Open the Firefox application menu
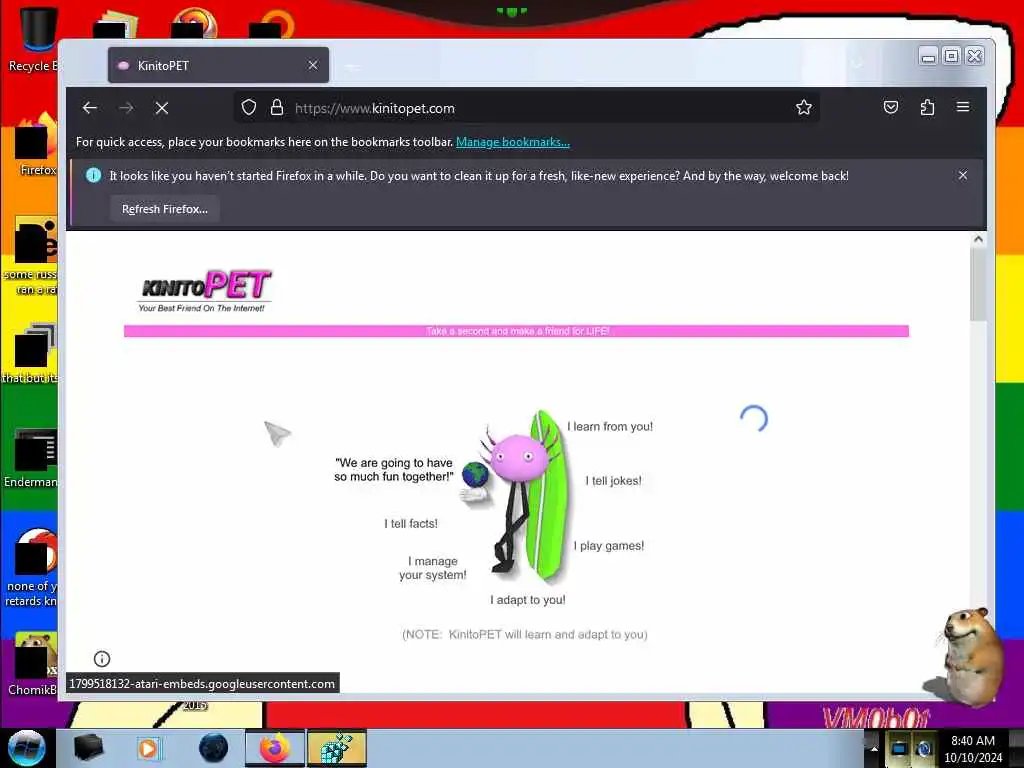Image resolution: width=1024 pixels, height=768 pixels. tap(963, 107)
